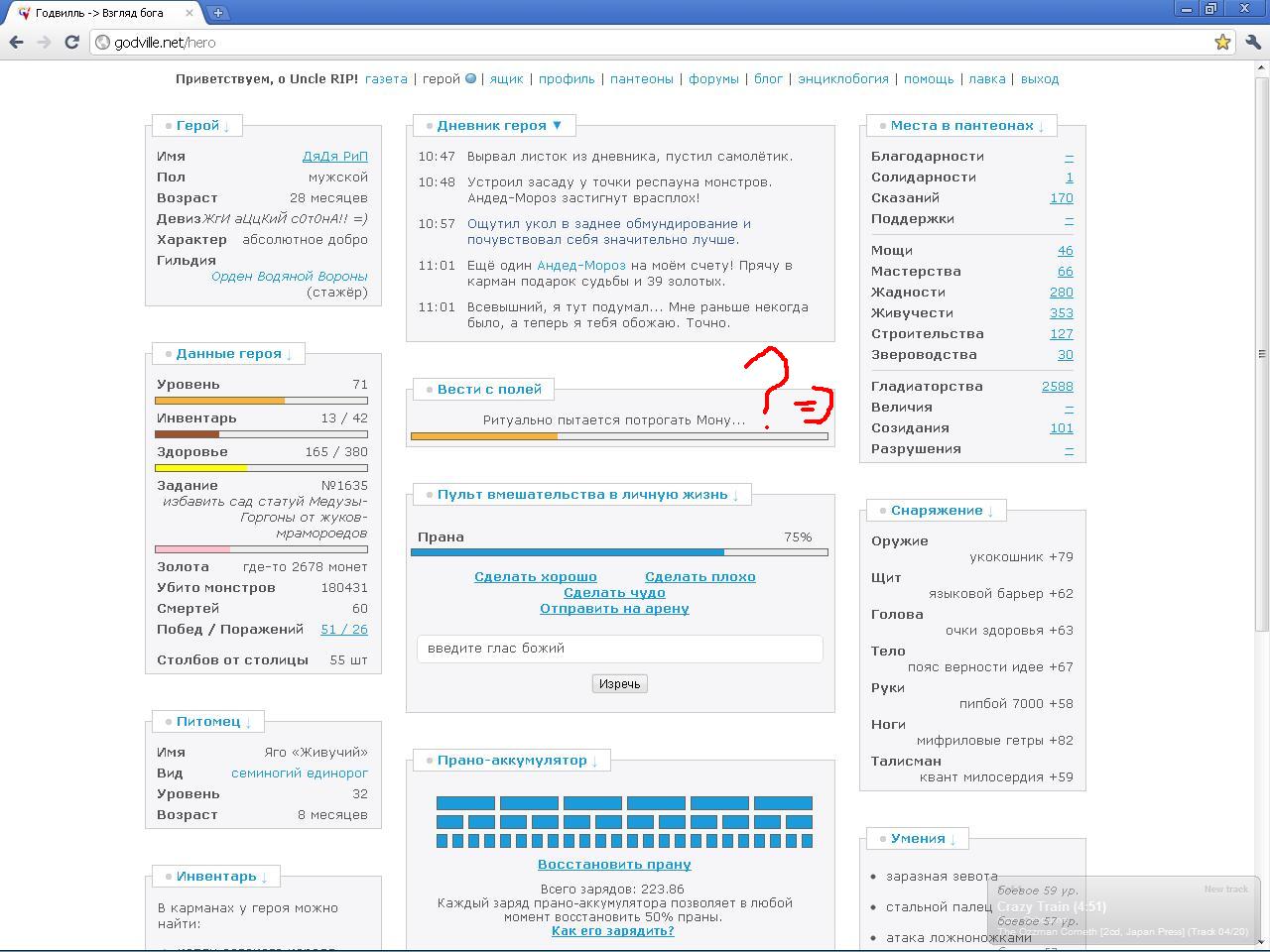This screenshot has width=1270, height=952.
Task: Submit god voice with 'Изречь' button
Action: tap(620, 684)
